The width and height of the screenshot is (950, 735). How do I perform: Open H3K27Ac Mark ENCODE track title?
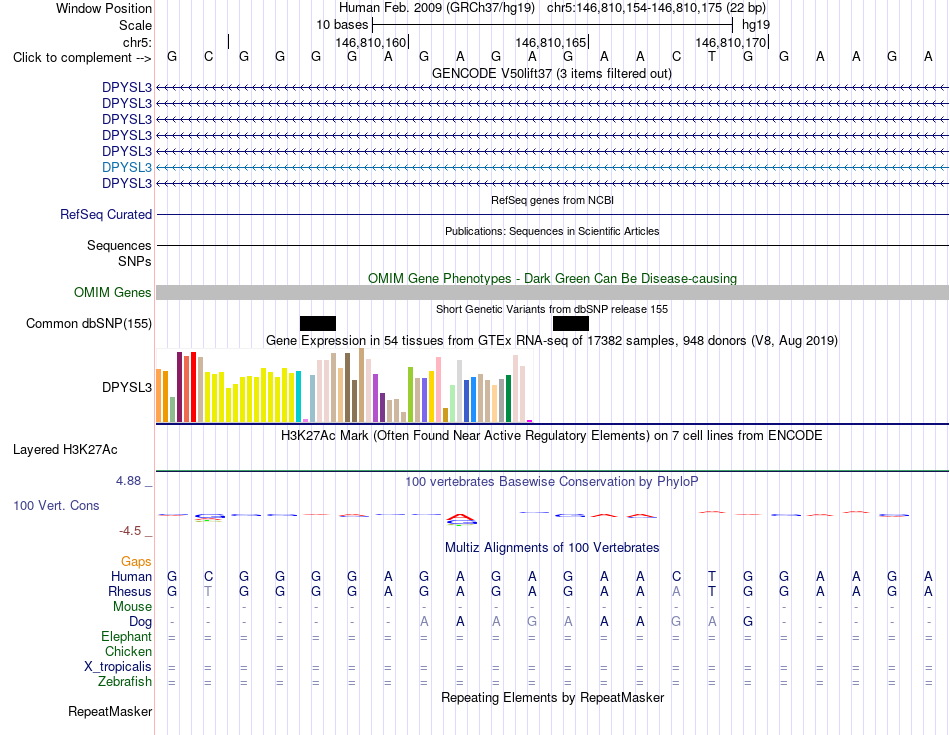pyautogui.click(x=552, y=436)
